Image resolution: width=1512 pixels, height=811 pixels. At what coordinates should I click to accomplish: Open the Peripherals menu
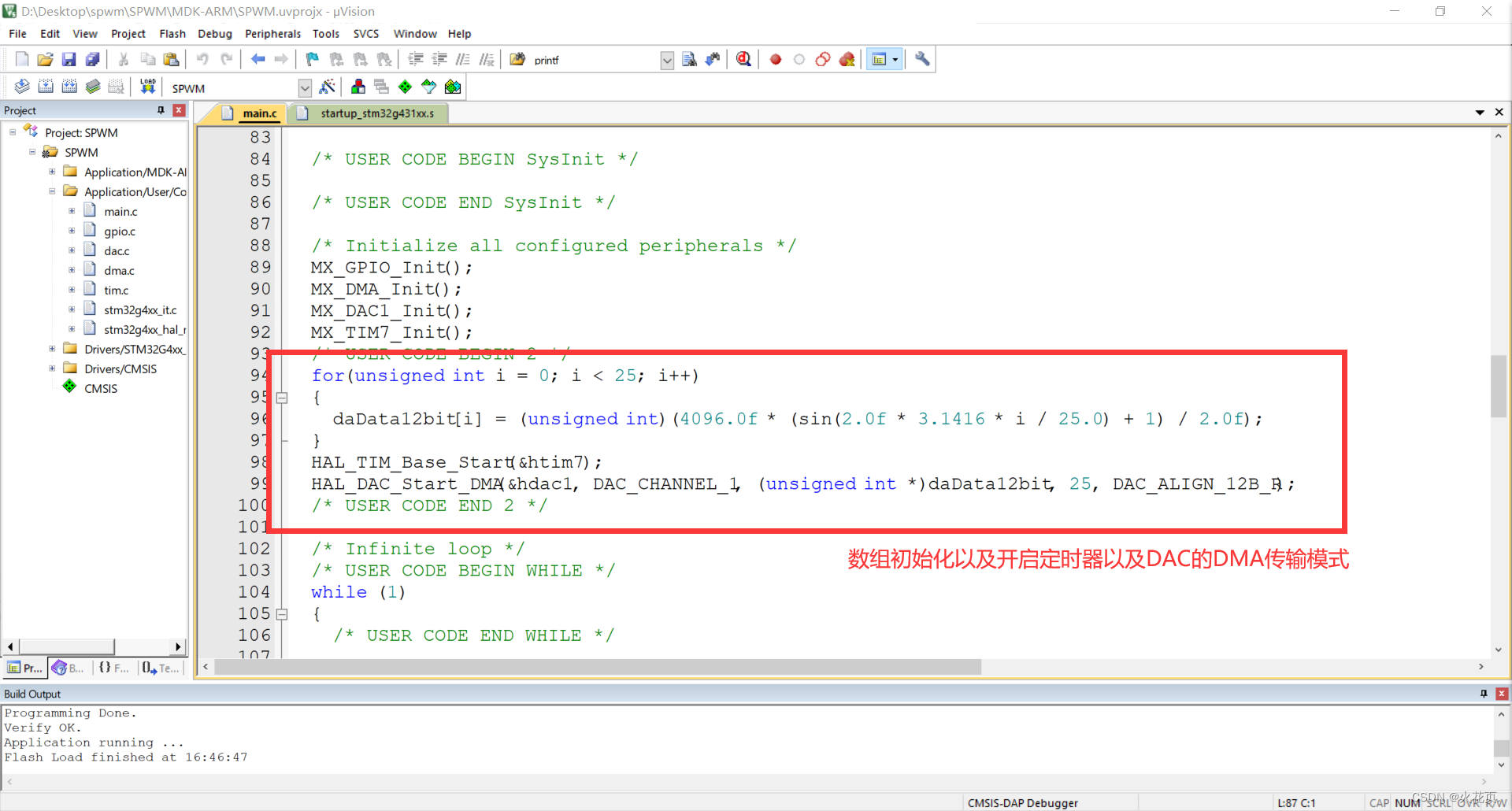click(272, 34)
